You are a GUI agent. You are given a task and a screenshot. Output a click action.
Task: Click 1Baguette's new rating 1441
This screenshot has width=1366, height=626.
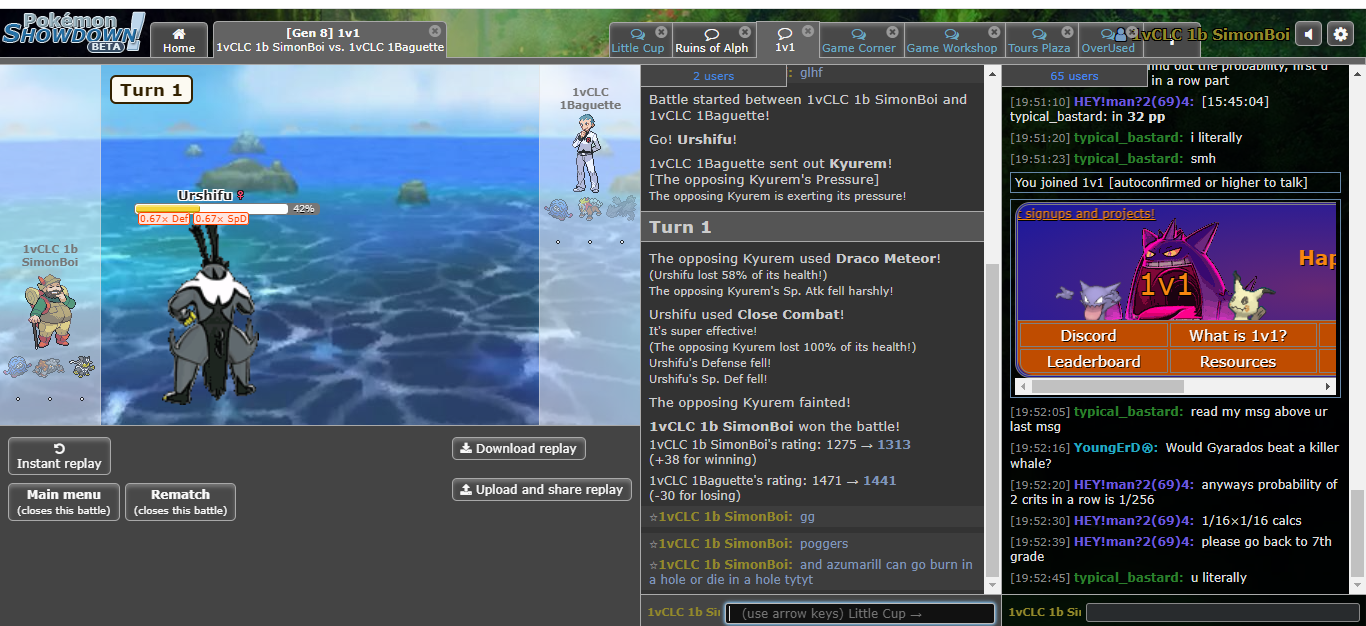pos(880,480)
